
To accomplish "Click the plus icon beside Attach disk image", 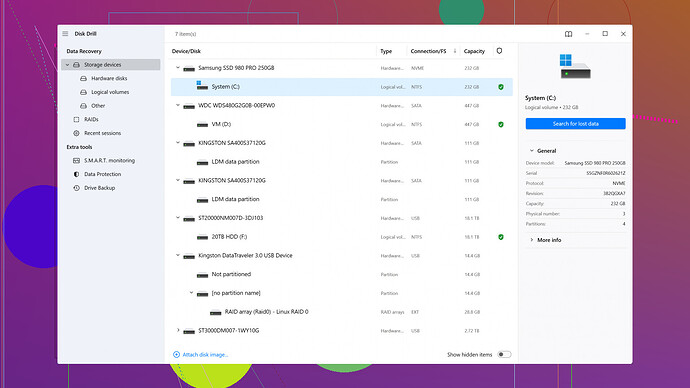I will click(x=176, y=355).
